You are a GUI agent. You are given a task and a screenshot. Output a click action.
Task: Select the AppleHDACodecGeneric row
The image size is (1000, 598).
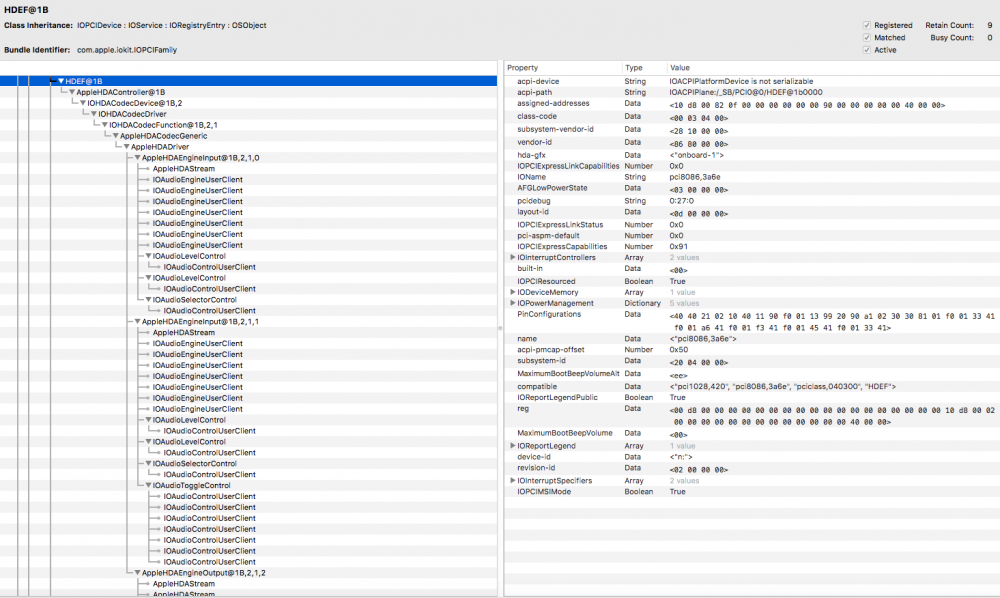(x=249, y=136)
